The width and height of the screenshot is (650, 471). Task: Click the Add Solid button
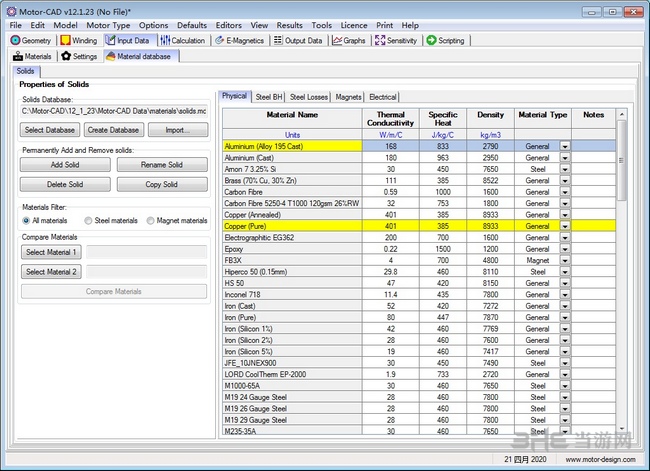point(65,165)
